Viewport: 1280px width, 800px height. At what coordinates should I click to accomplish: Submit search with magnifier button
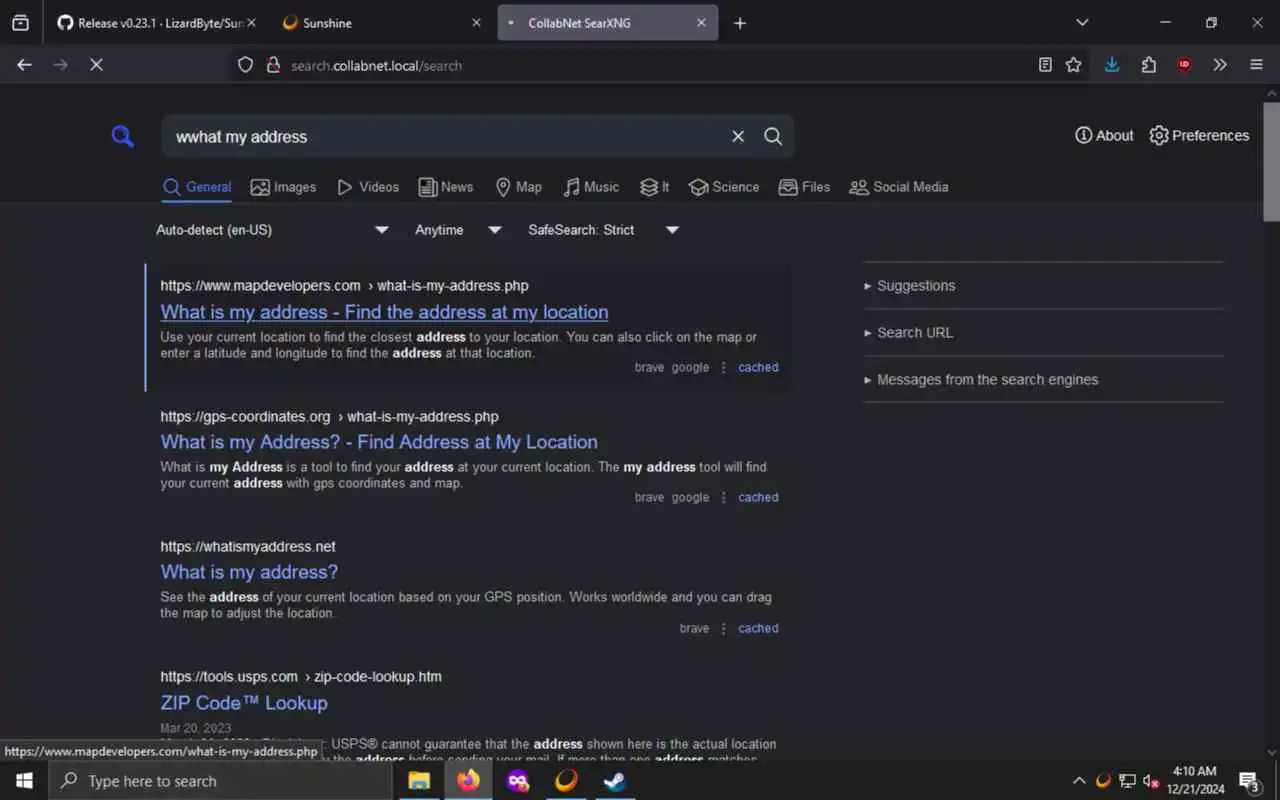(773, 137)
